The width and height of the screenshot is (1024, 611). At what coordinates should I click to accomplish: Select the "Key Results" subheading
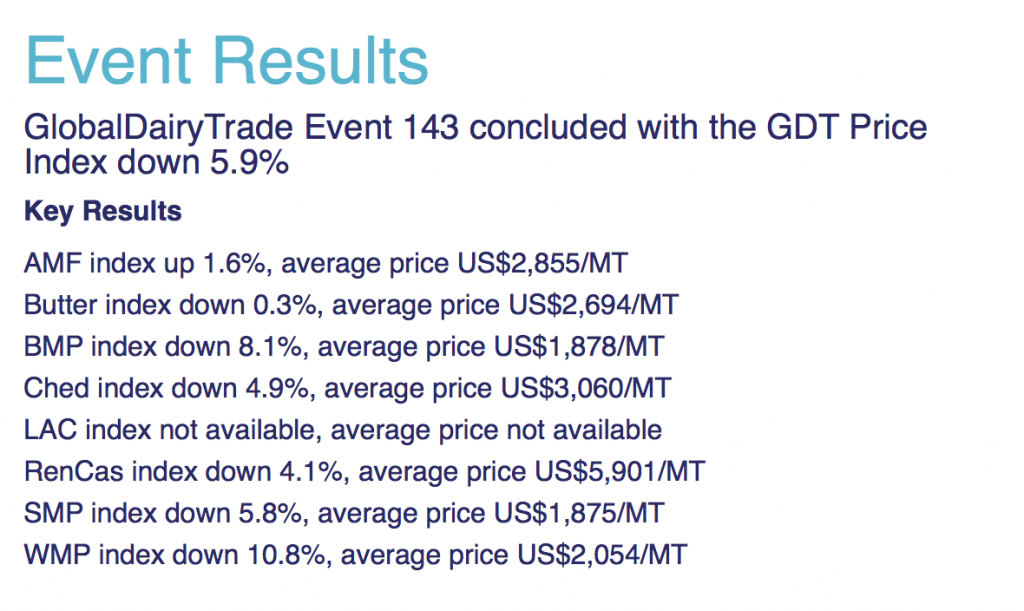point(102,212)
